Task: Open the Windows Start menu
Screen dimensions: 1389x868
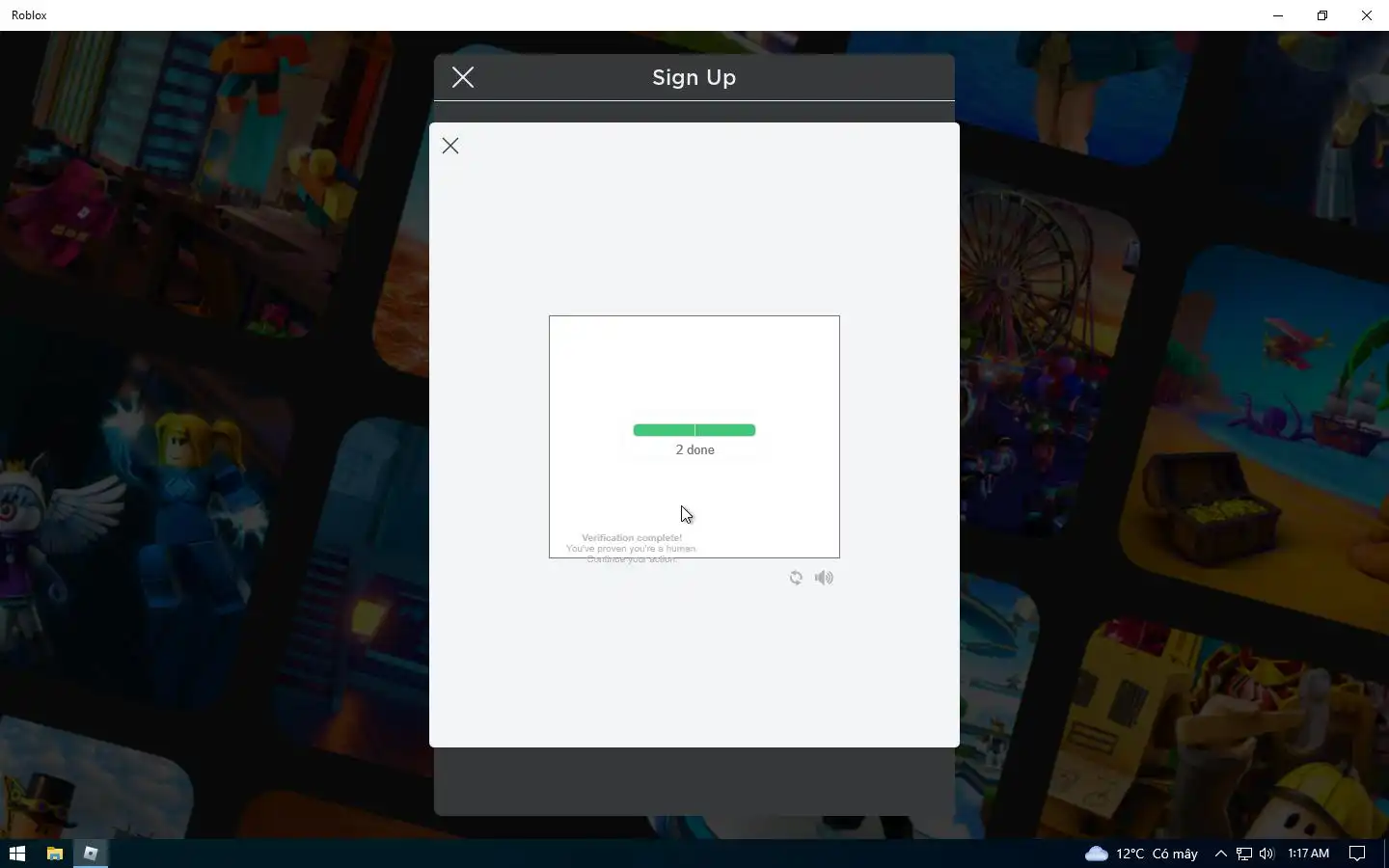Action: [x=17, y=854]
